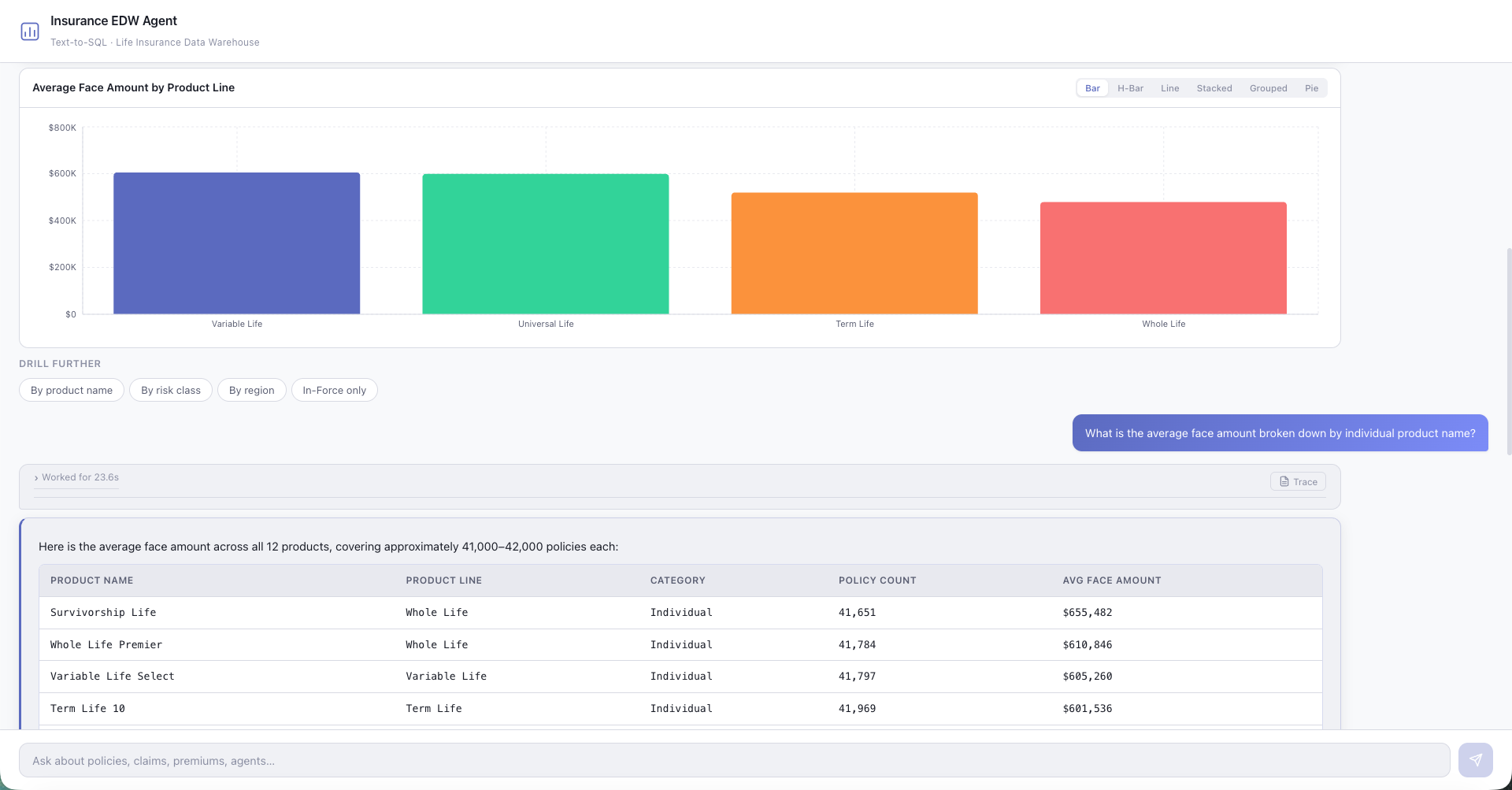1512x790 pixels.
Task: Switch chart type to Pie
Action: (1311, 88)
